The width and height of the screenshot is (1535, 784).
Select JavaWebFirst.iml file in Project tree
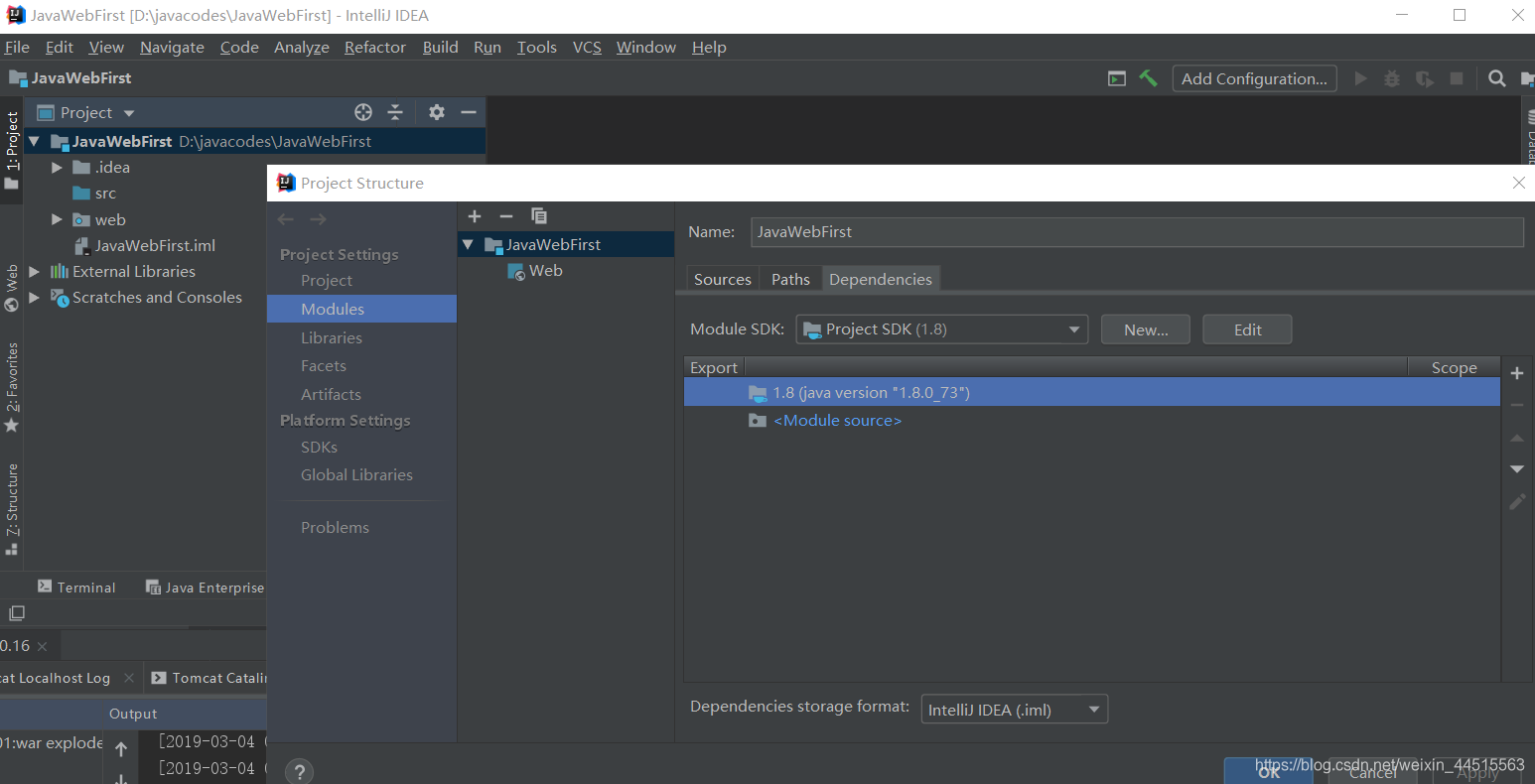[x=145, y=245]
